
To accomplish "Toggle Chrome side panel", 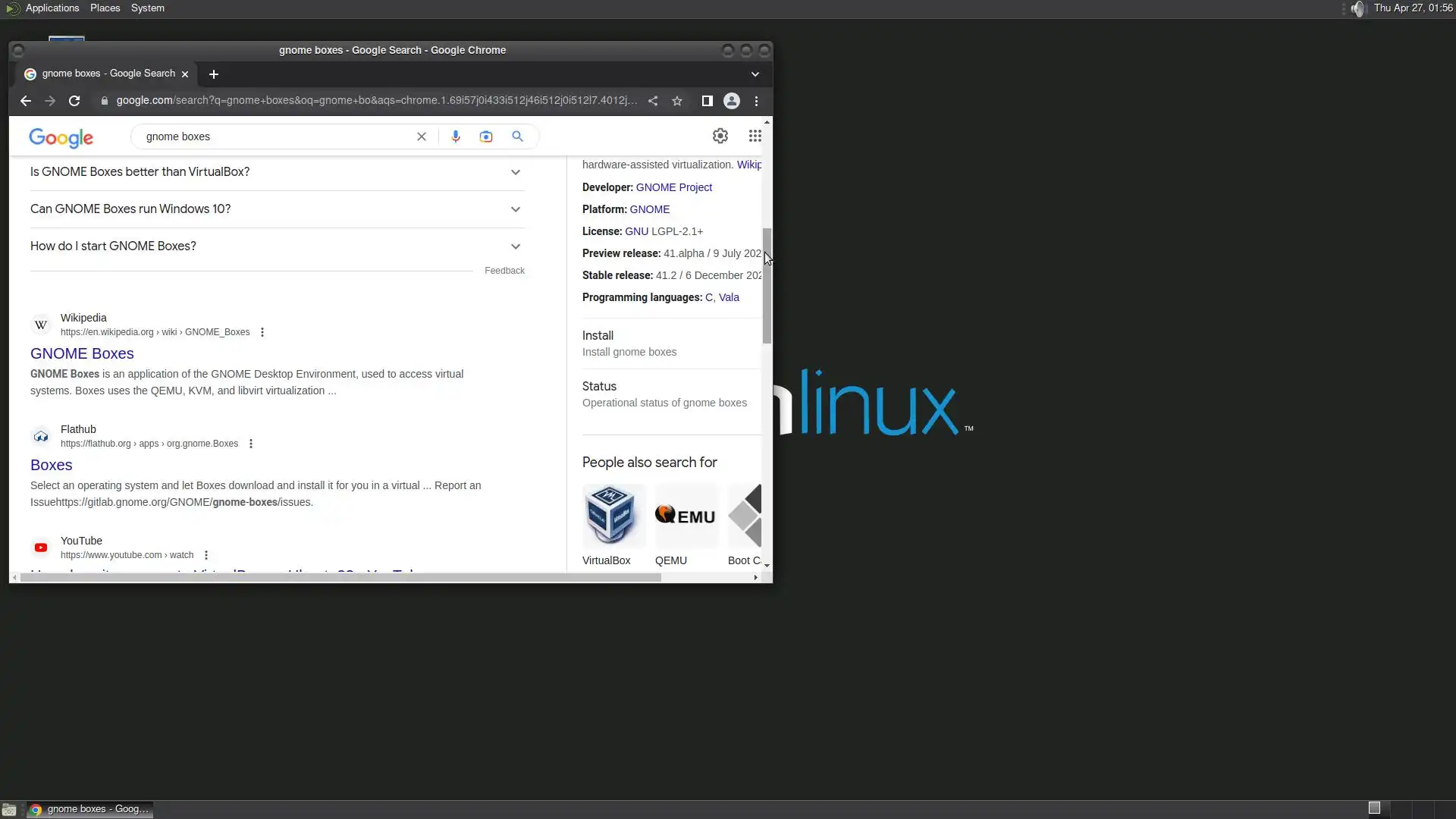I will tap(707, 101).
